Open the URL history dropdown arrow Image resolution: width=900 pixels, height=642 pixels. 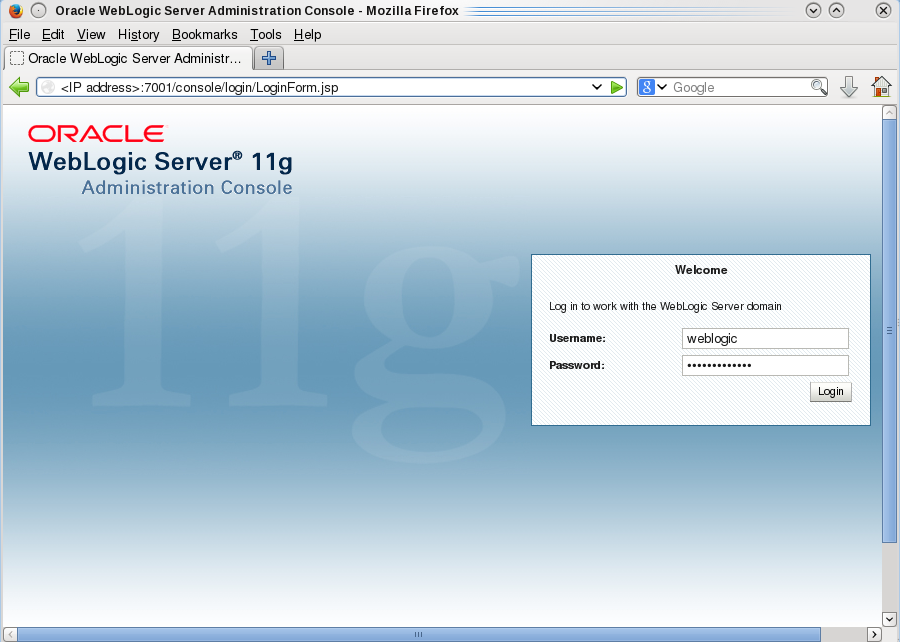(596, 87)
